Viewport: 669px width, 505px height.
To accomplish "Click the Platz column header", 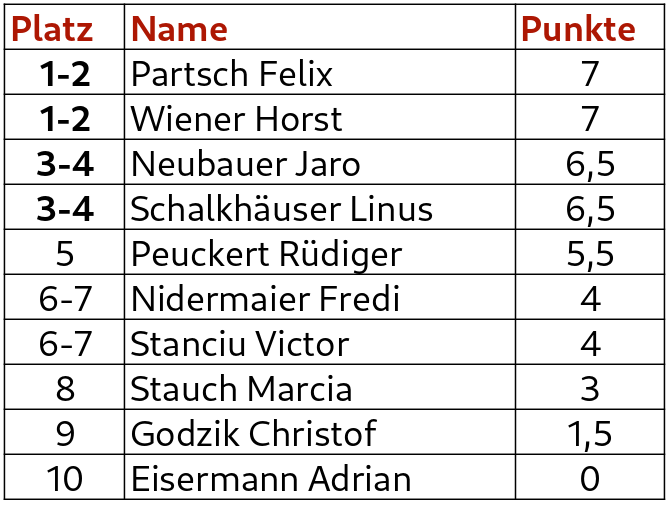I will (52, 29).
